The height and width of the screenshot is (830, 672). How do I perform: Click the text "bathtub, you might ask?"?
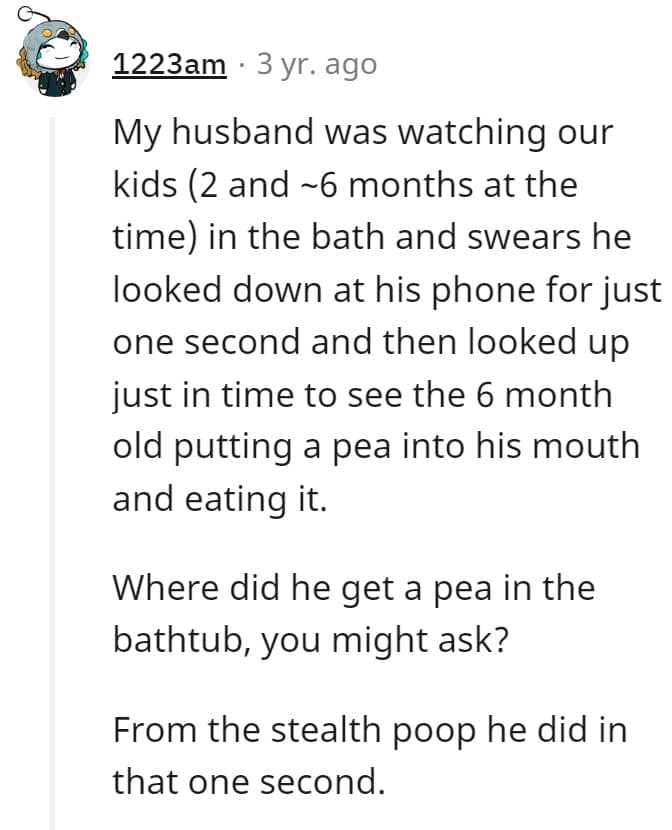point(311,638)
